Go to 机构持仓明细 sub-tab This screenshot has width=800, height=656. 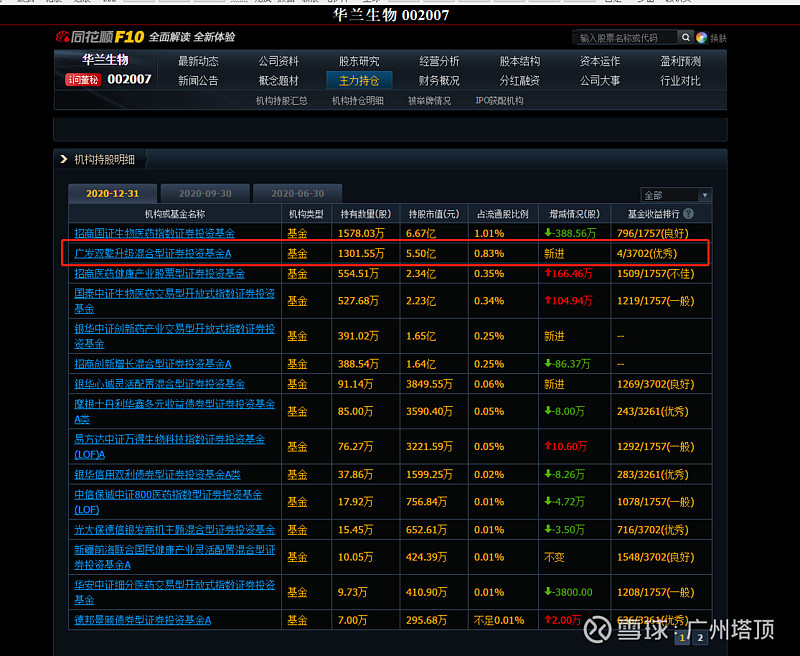(358, 100)
